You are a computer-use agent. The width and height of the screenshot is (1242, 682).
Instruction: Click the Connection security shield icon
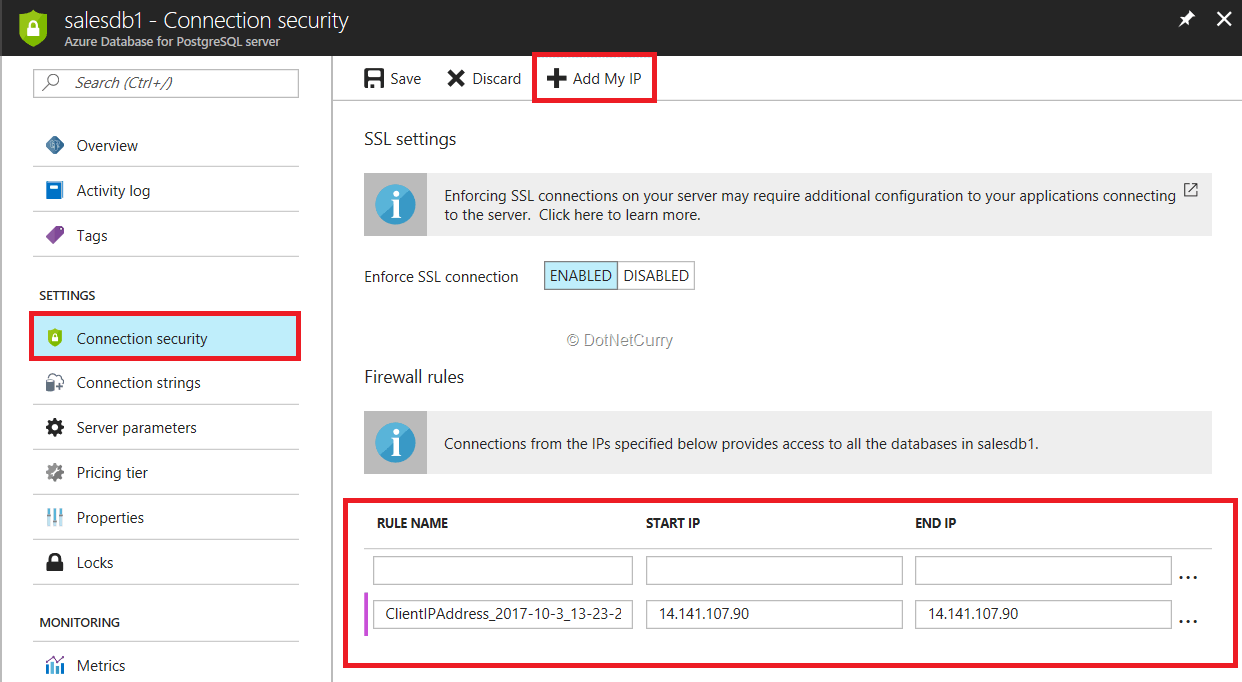coord(55,338)
